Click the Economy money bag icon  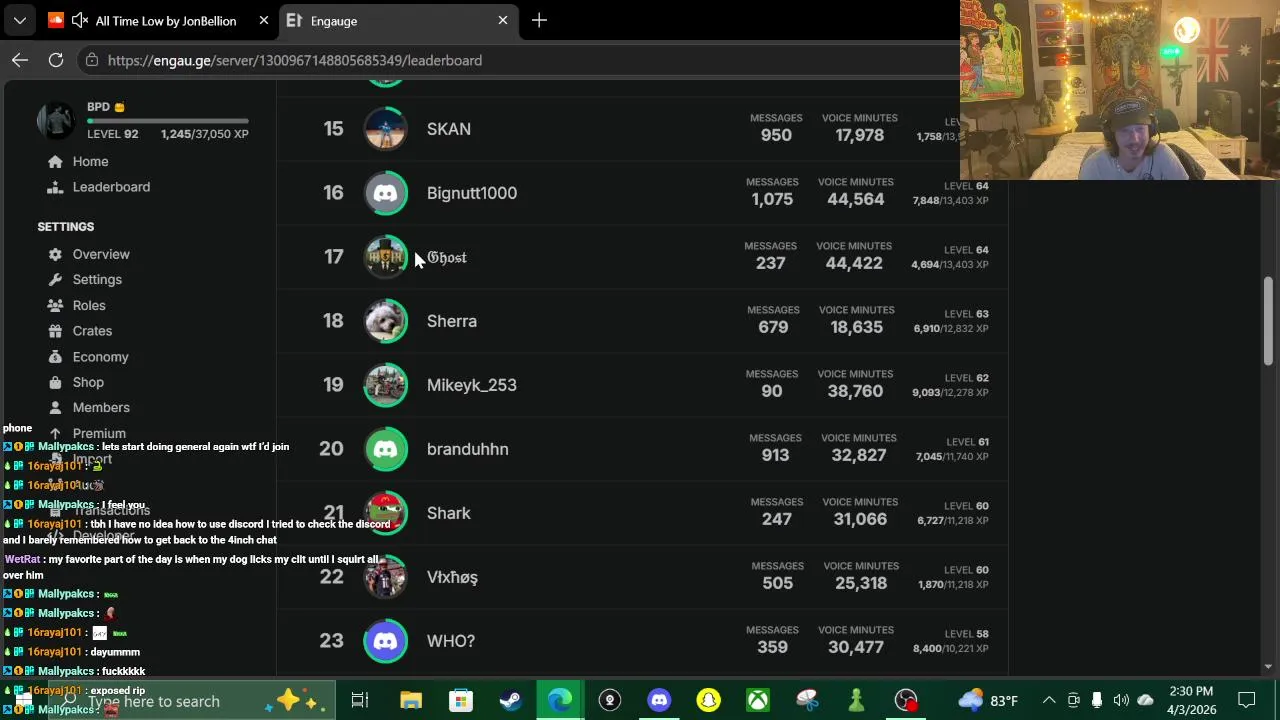[55, 356]
